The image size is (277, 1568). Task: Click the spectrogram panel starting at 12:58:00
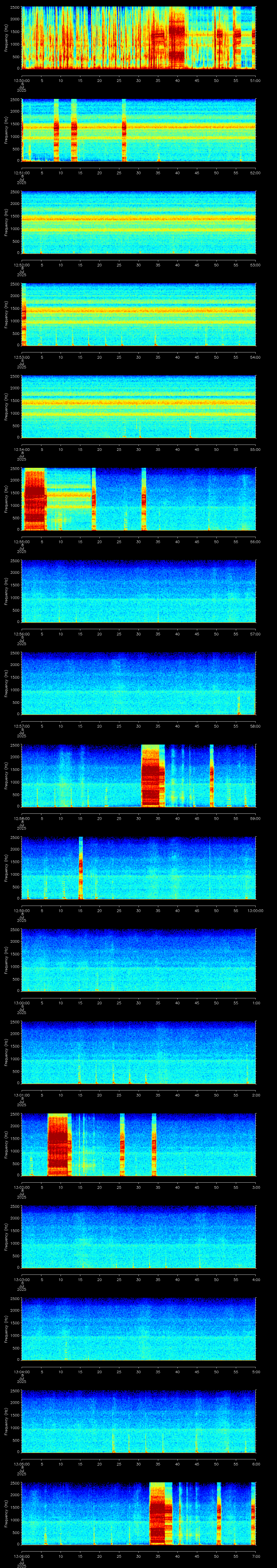pyautogui.click(x=139, y=775)
